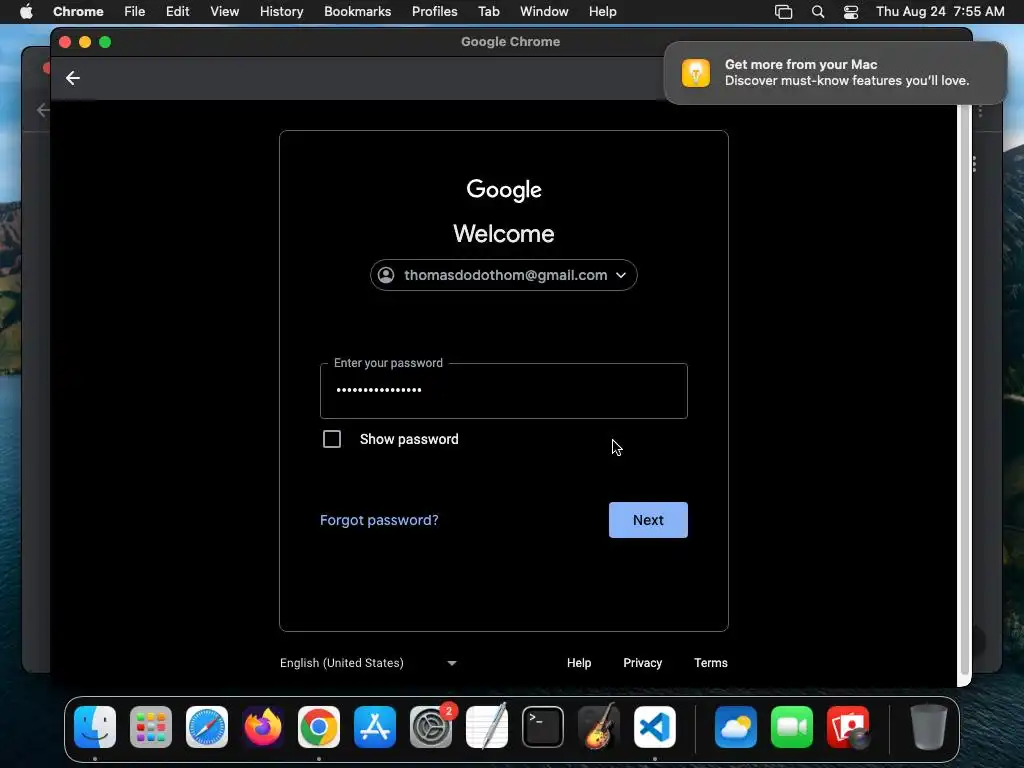Image resolution: width=1024 pixels, height=768 pixels.
Task: Open the Bookmarks menu
Action: pyautogui.click(x=357, y=11)
